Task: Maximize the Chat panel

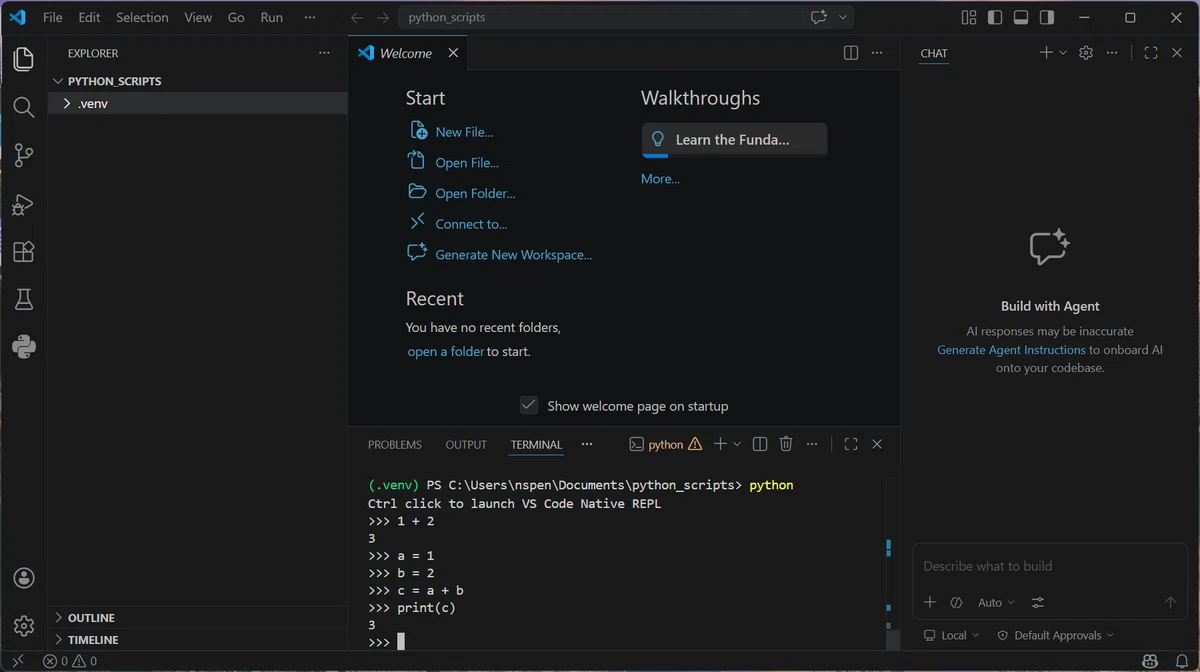Action: 1151,53
